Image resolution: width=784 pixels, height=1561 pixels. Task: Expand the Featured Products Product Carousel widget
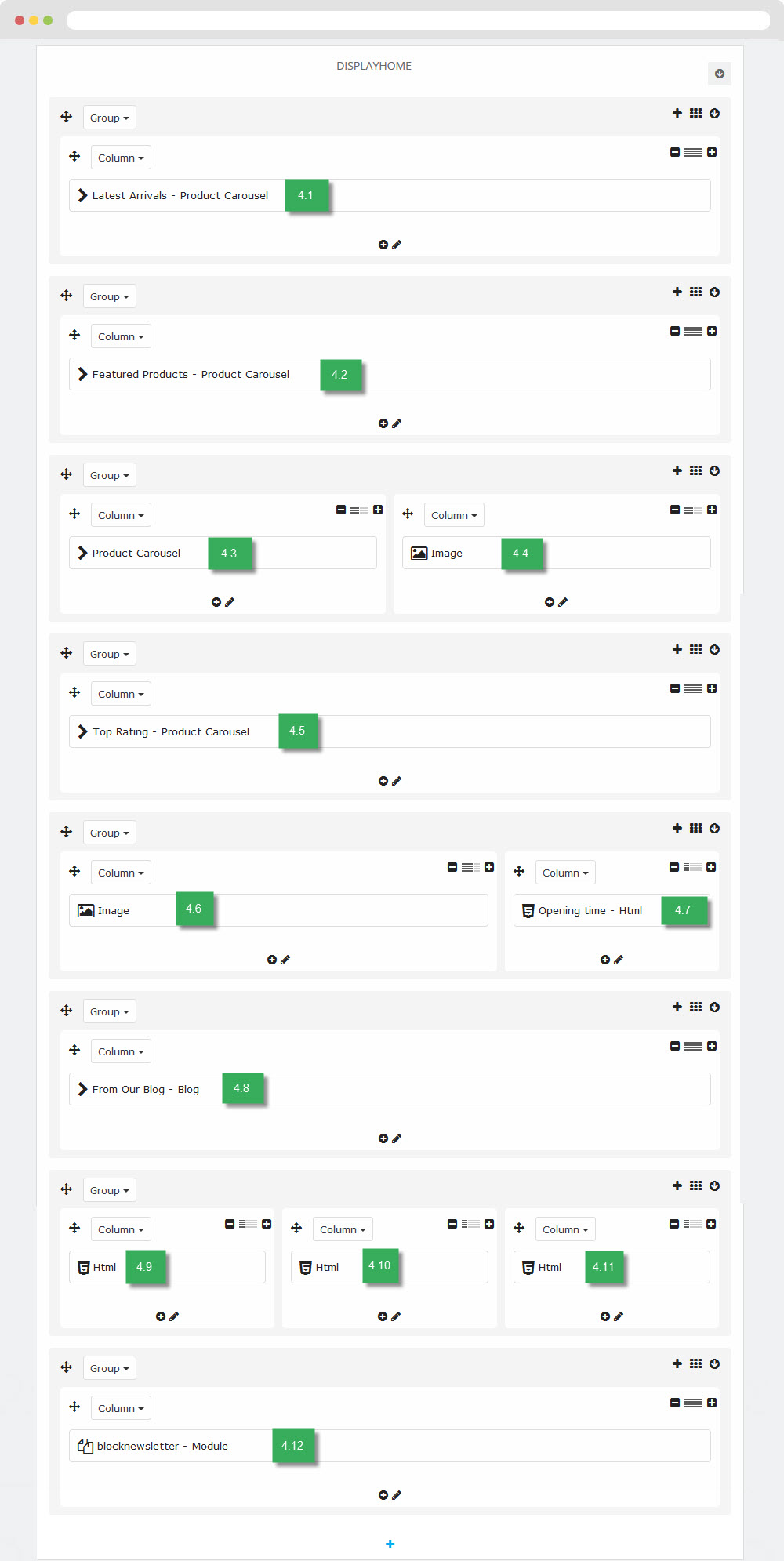click(82, 374)
